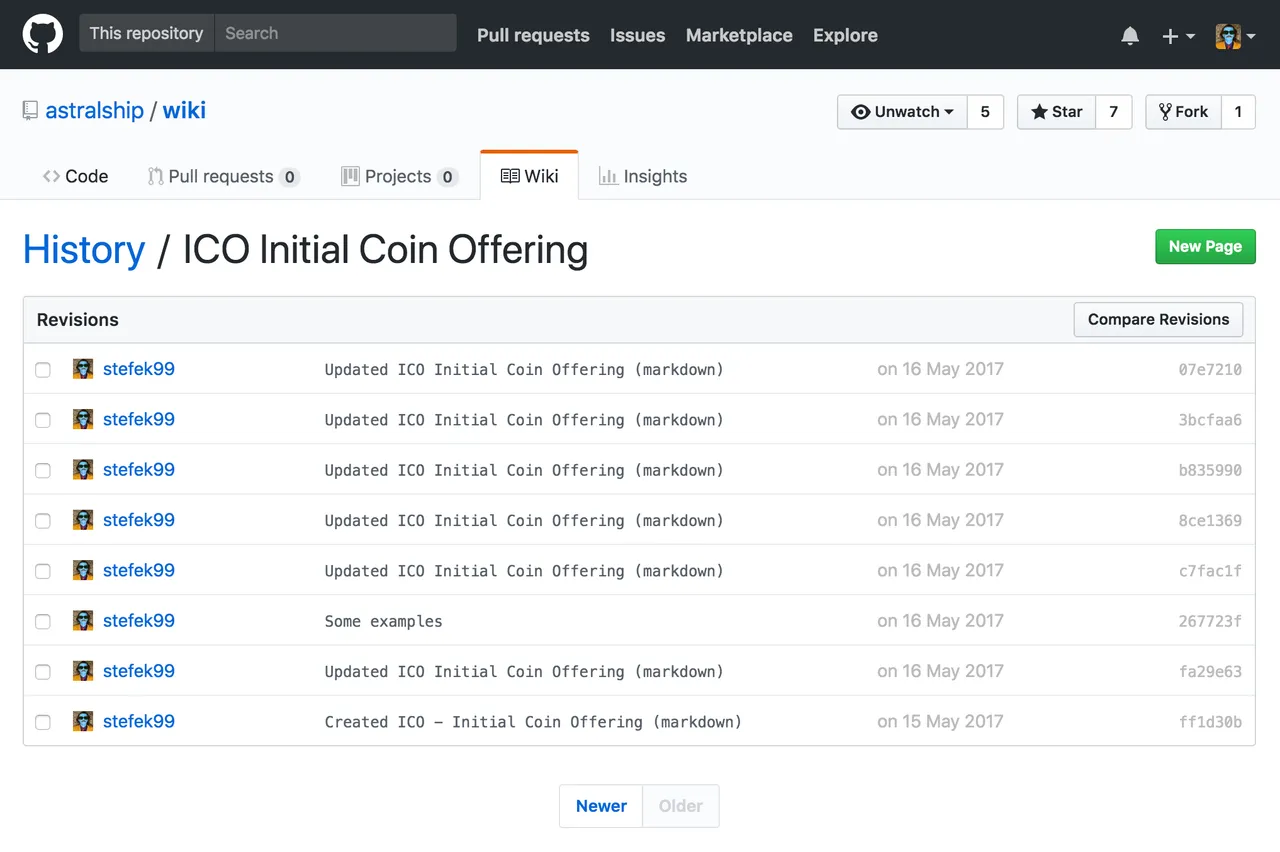Screen dimensions: 1280x852
Task: Open commit hash b835990
Action: [x=1210, y=470]
